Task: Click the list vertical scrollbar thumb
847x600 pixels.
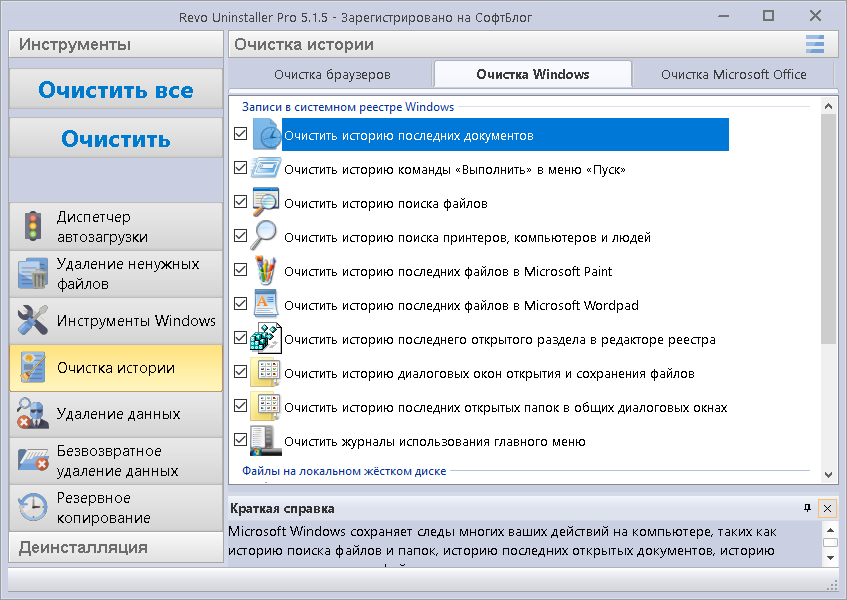Action: (x=828, y=229)
